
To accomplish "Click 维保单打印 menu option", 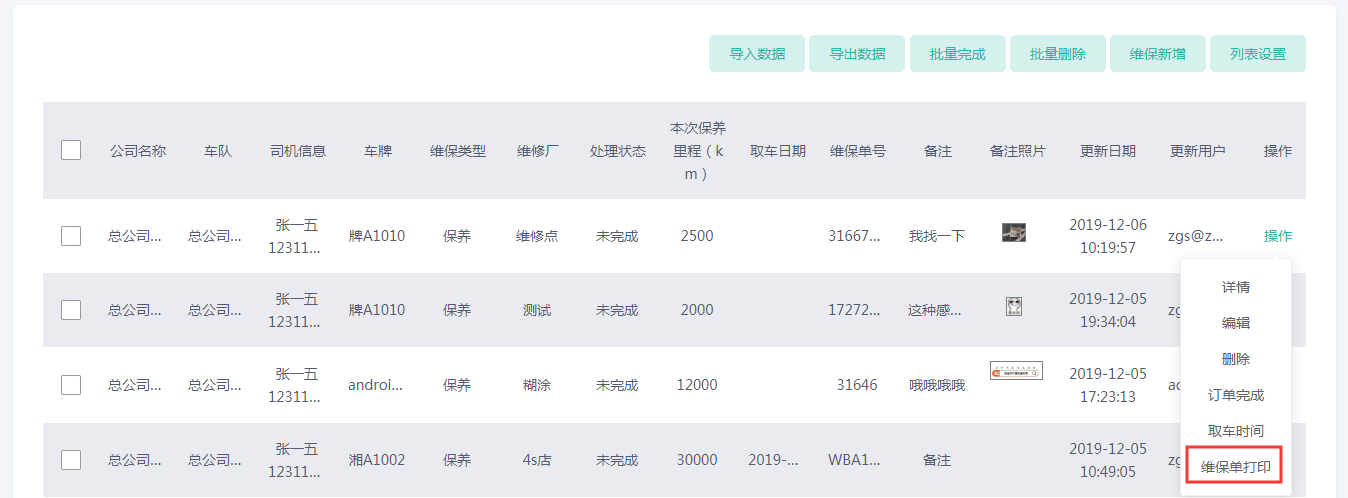I will click(x=1235, y=467).
